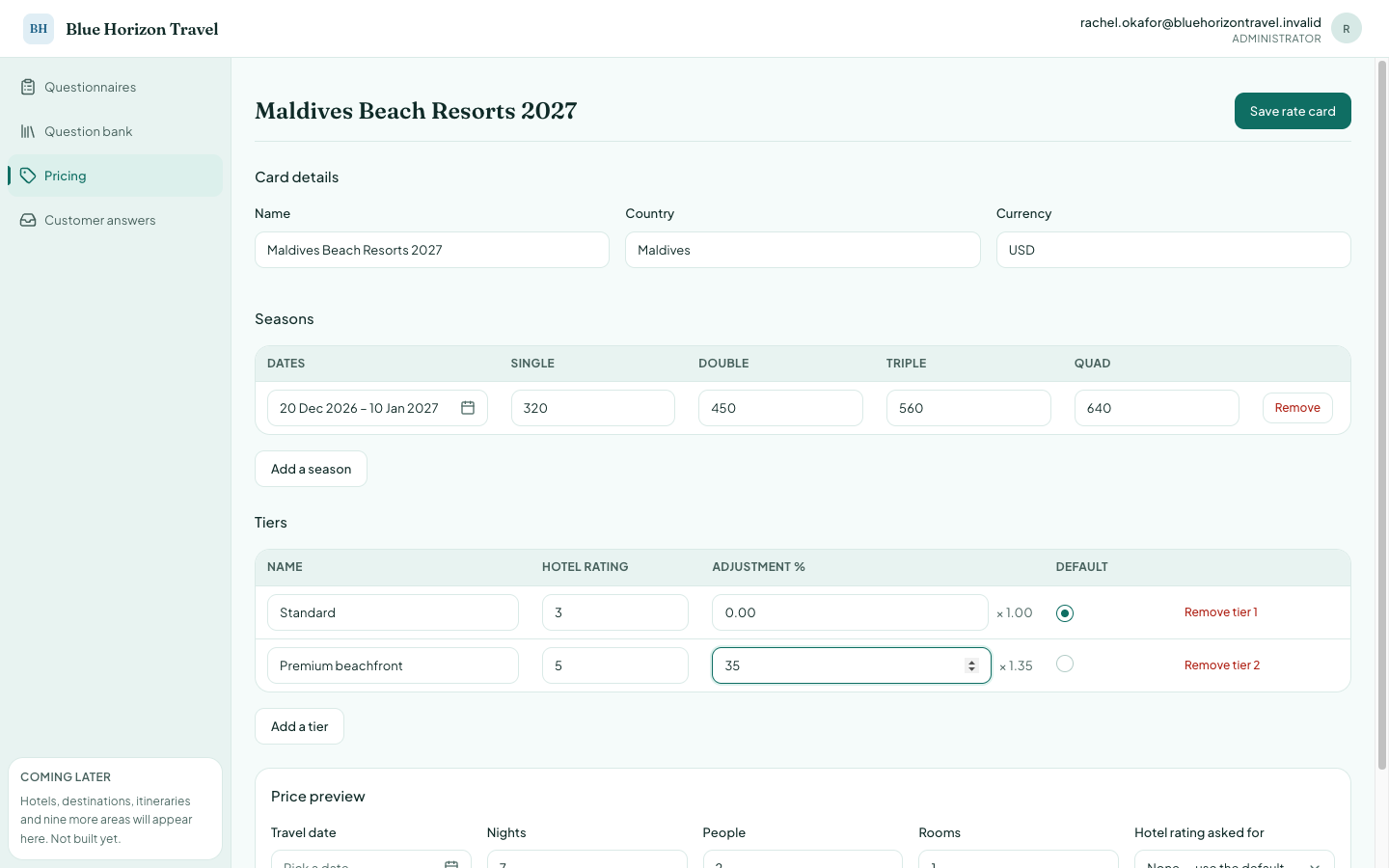Click the page vertical scrollbar
The height and width of the screenshot is (868, 1389).
click(1382, 415)
